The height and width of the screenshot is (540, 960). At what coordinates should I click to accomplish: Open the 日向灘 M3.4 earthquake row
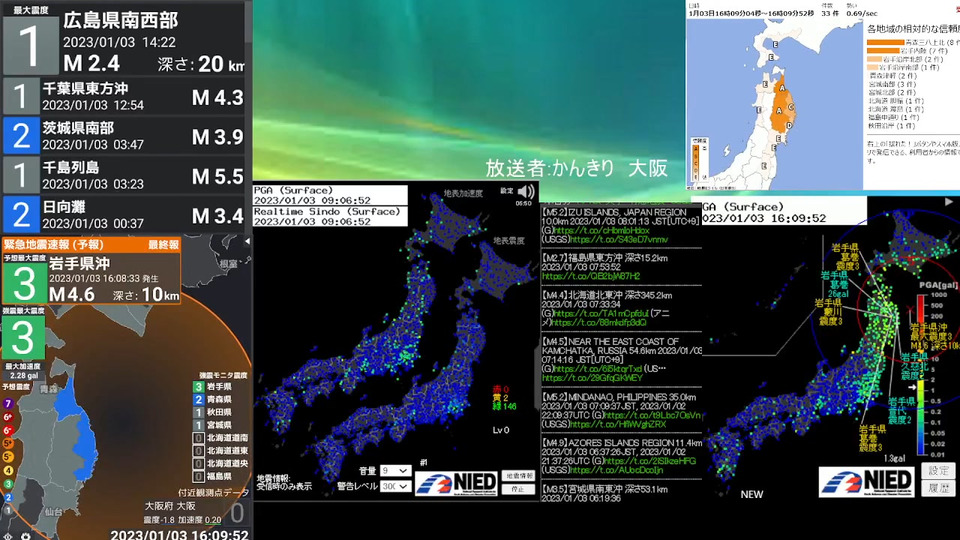pyautogui.click(x=124, y=215)
